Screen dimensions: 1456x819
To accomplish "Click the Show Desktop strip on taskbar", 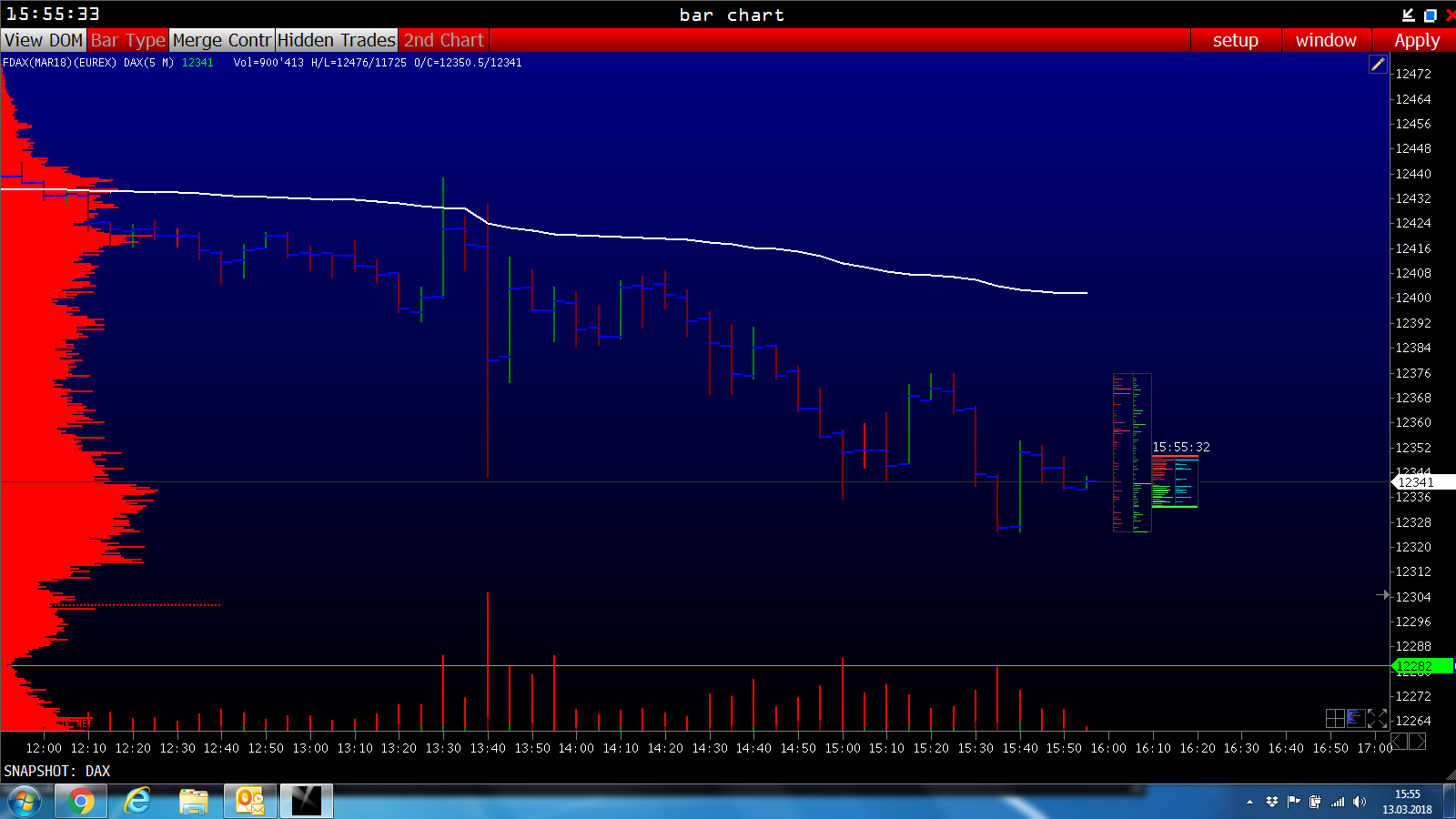I will [x=1450, y=802].
